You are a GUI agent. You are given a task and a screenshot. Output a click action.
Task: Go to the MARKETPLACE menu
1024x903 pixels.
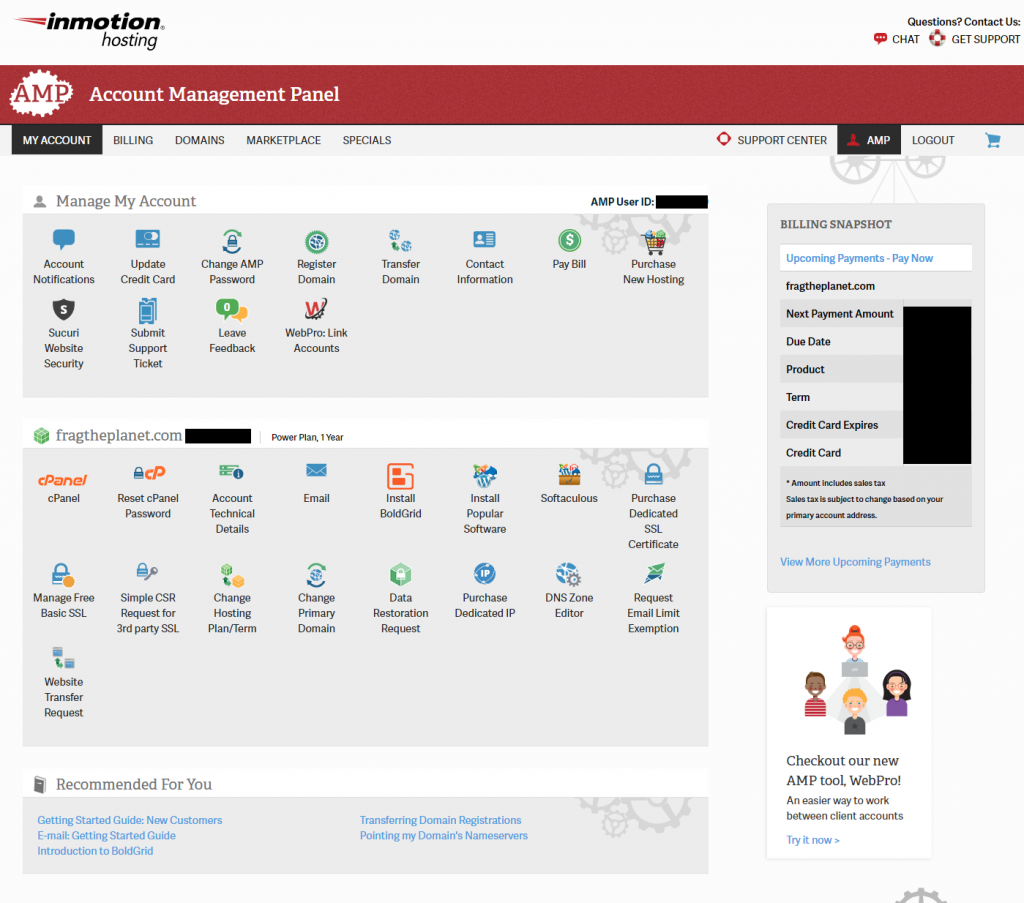(x=283, y=140)
